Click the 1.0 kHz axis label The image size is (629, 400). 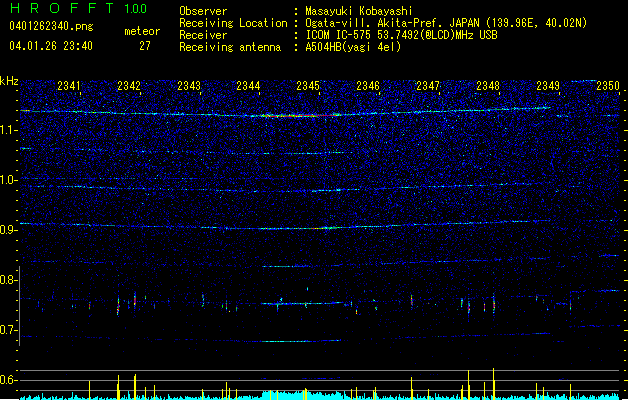(9, 180)
